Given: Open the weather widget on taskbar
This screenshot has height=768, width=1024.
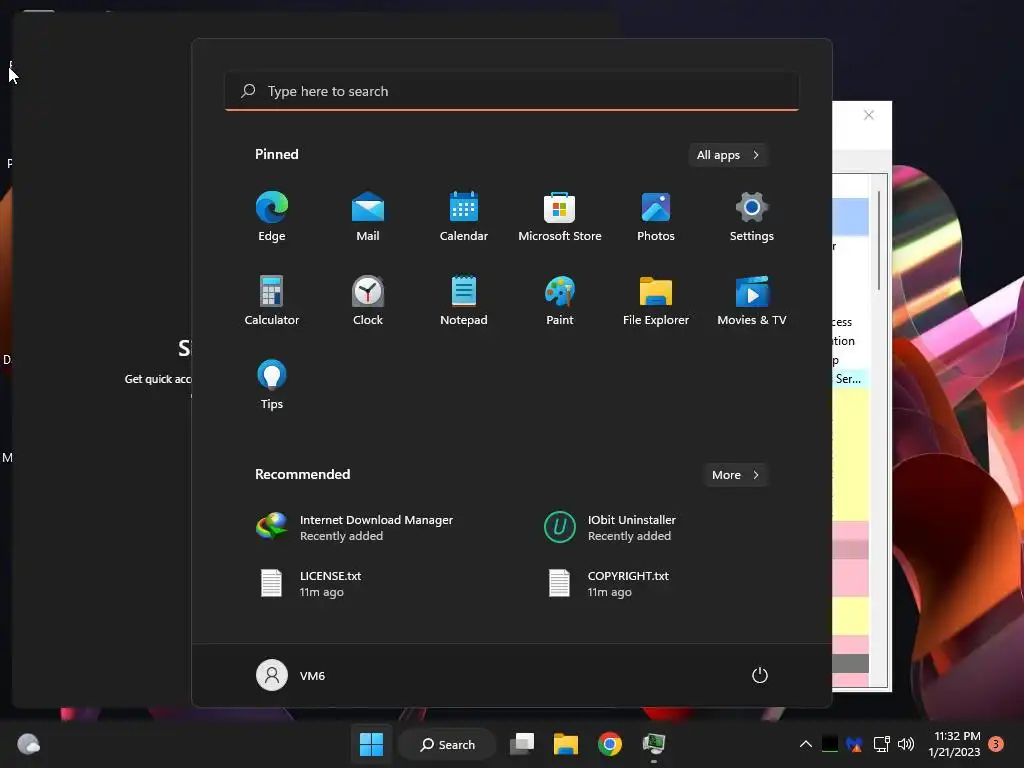Looking at the screenshot, I should (x=28, y=744).
